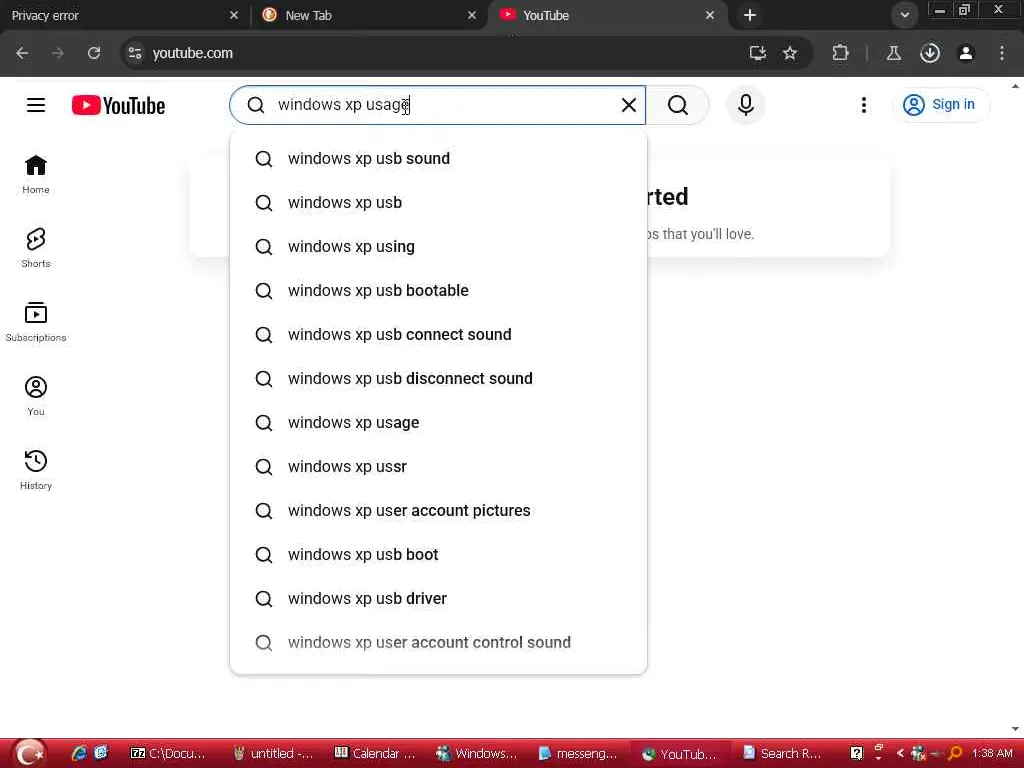Open the browser downloads icon
The height and width of the screenshot is (768, 1024).
[x=930, y=53]
